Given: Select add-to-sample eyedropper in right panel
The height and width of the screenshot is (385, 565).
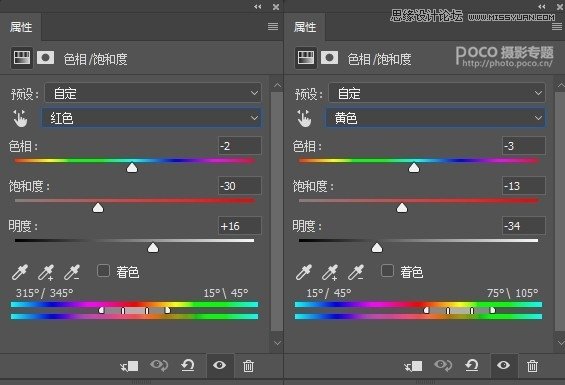Looking at the screenshot, I should pyautogui.click(x=330, y=272).
